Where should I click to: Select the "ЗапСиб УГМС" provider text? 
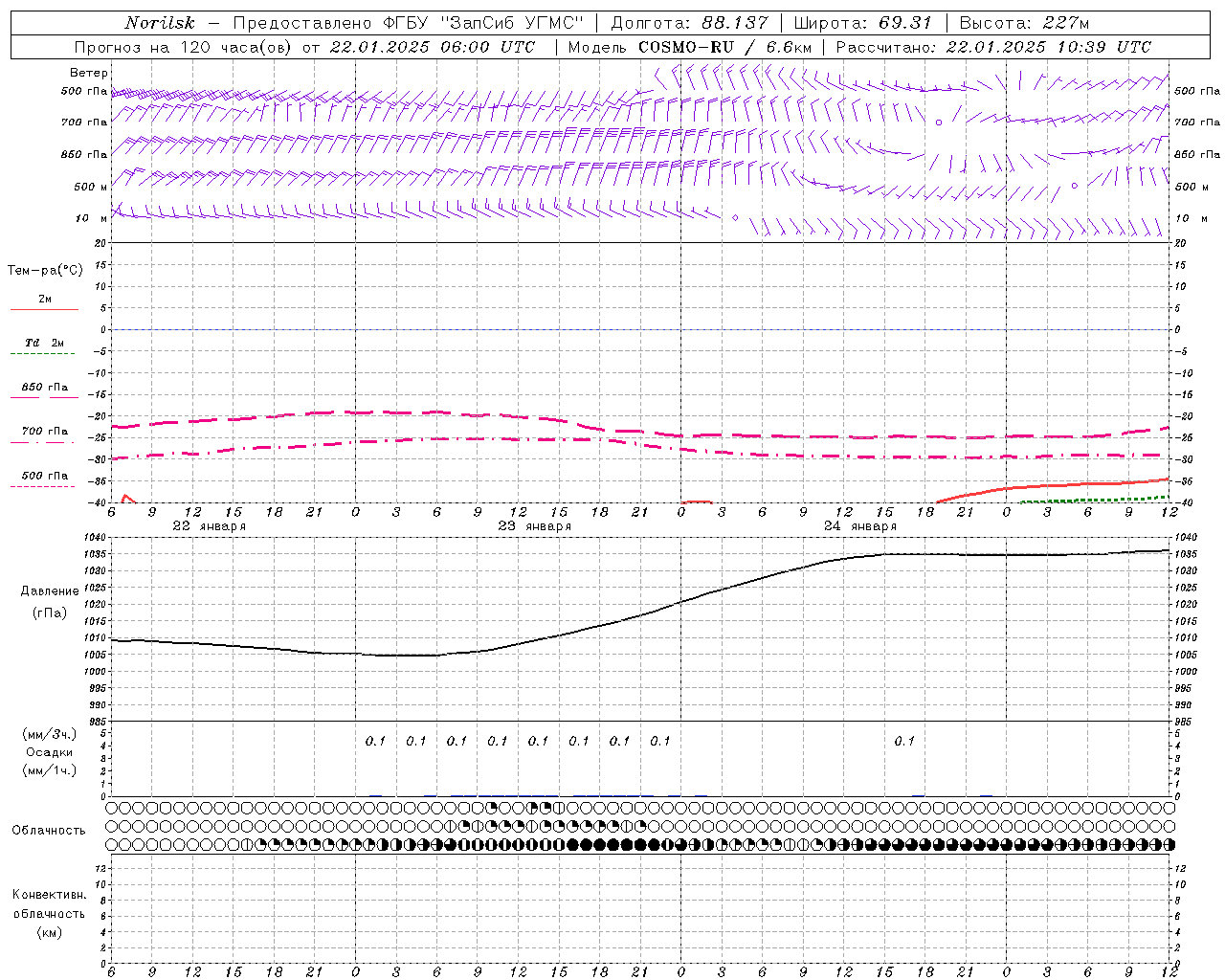pos(510,23)
